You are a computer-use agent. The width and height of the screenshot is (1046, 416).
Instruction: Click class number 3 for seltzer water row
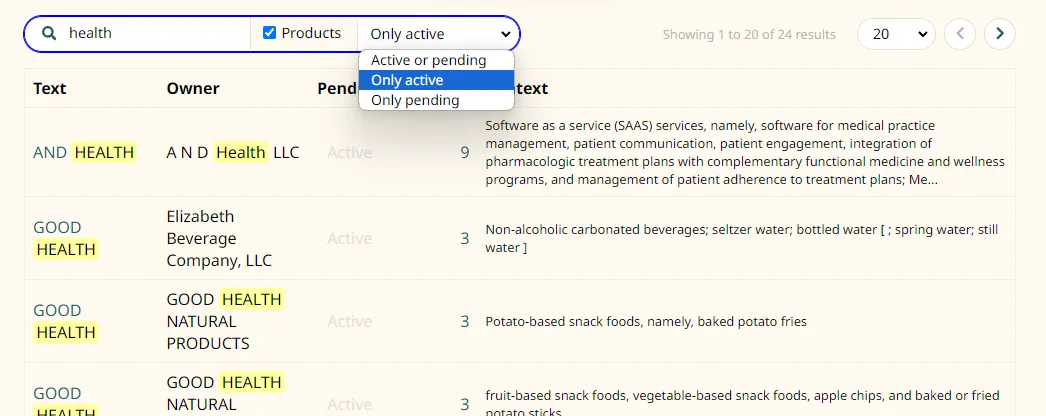click(x=465, y=239)
